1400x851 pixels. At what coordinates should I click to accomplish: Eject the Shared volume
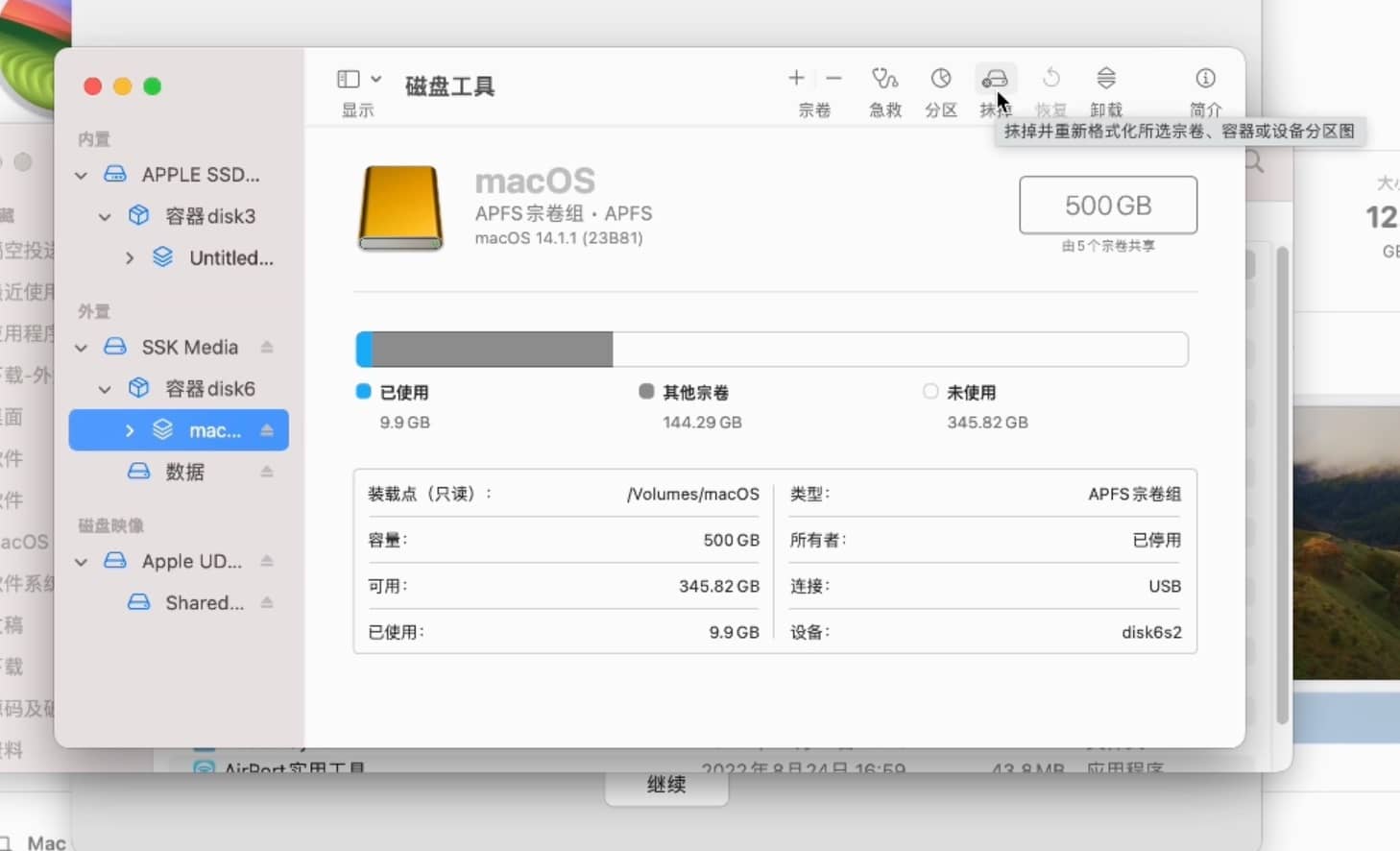click(267, 602)
